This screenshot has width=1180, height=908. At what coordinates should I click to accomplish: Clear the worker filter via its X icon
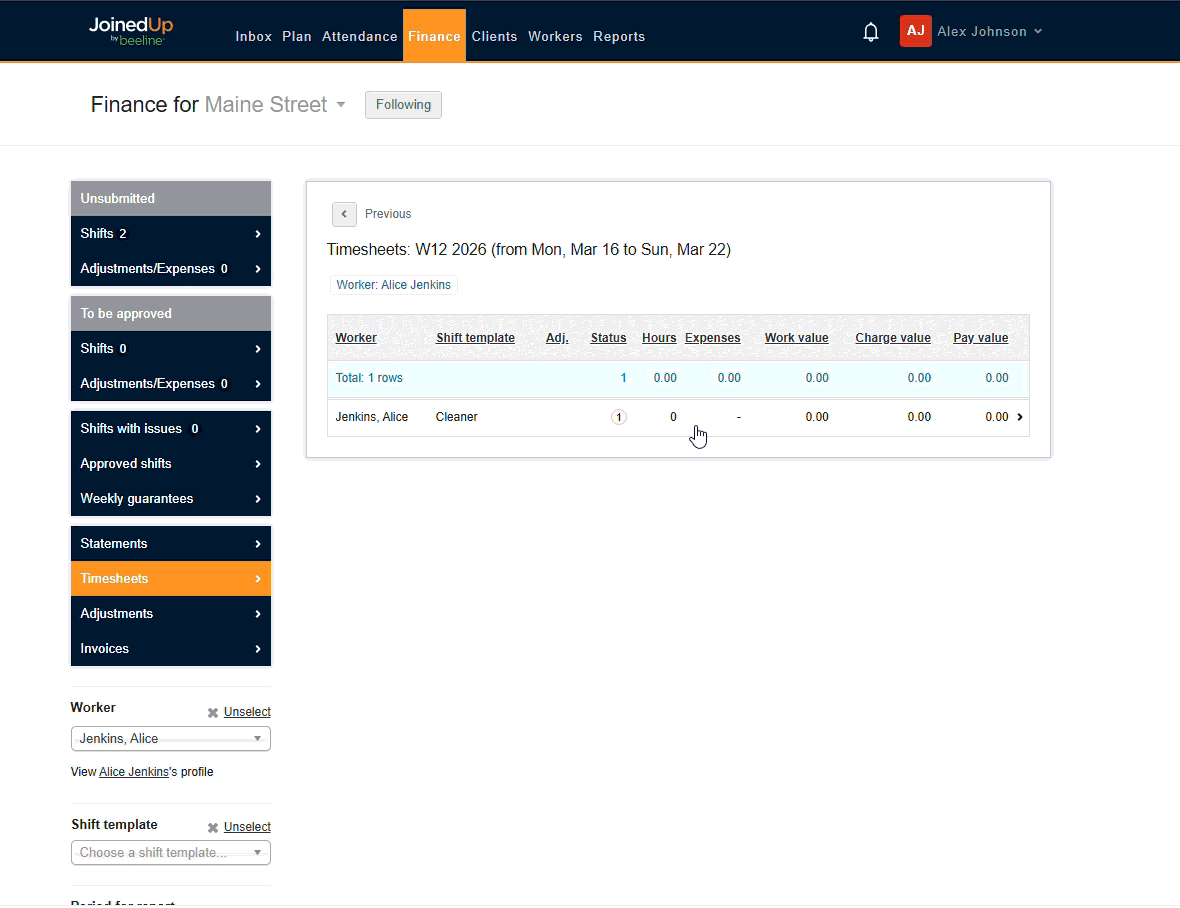tap(212, 712)
